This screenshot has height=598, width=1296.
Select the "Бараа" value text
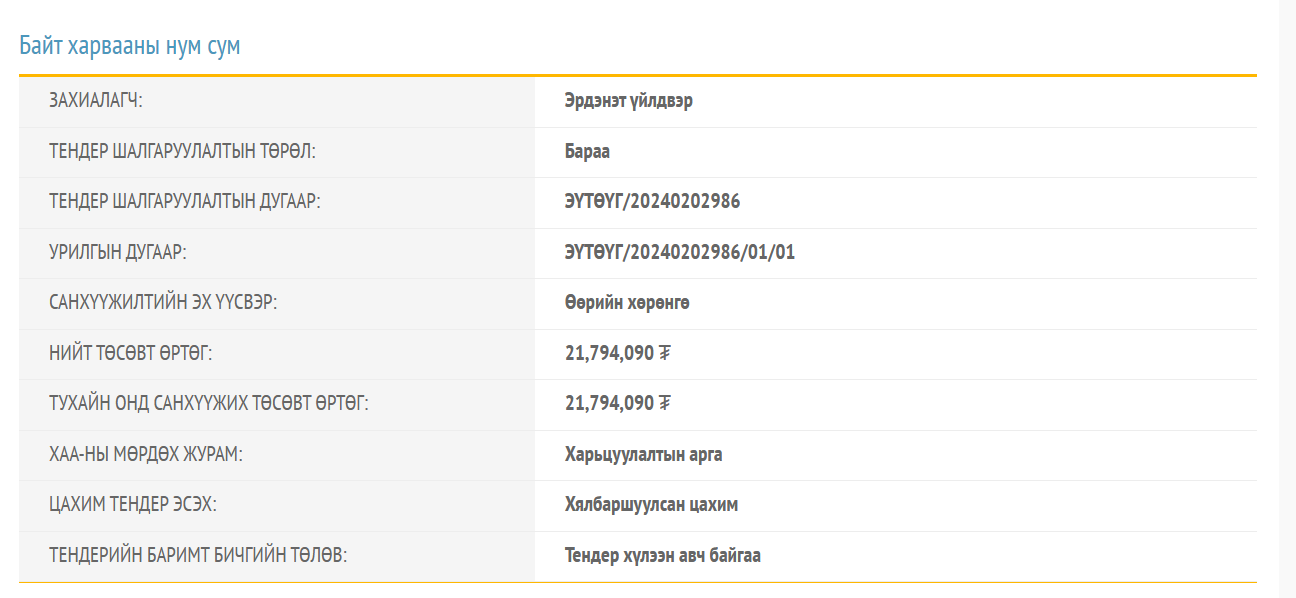tap(587, 152)
